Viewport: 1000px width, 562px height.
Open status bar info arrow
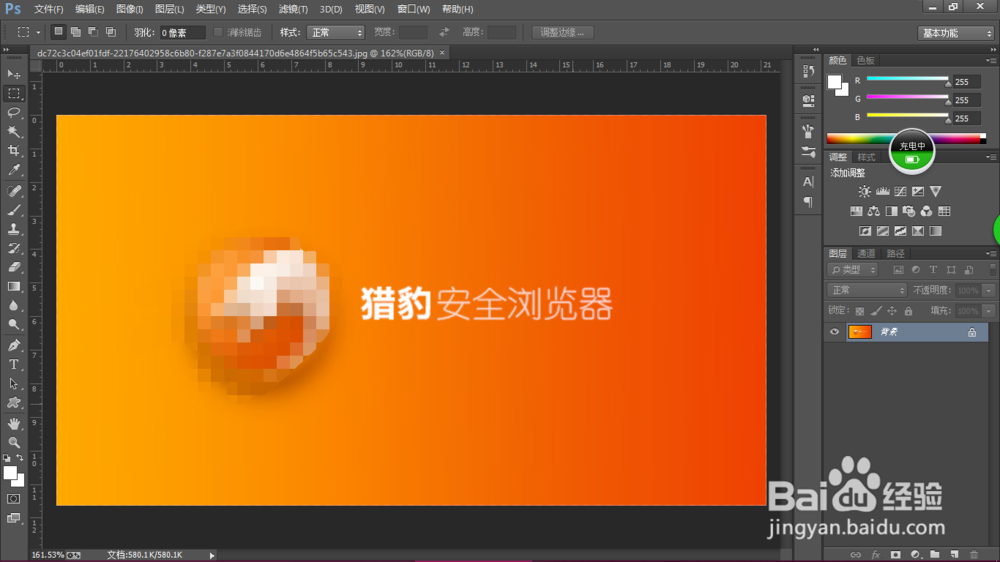coord(212,555)
